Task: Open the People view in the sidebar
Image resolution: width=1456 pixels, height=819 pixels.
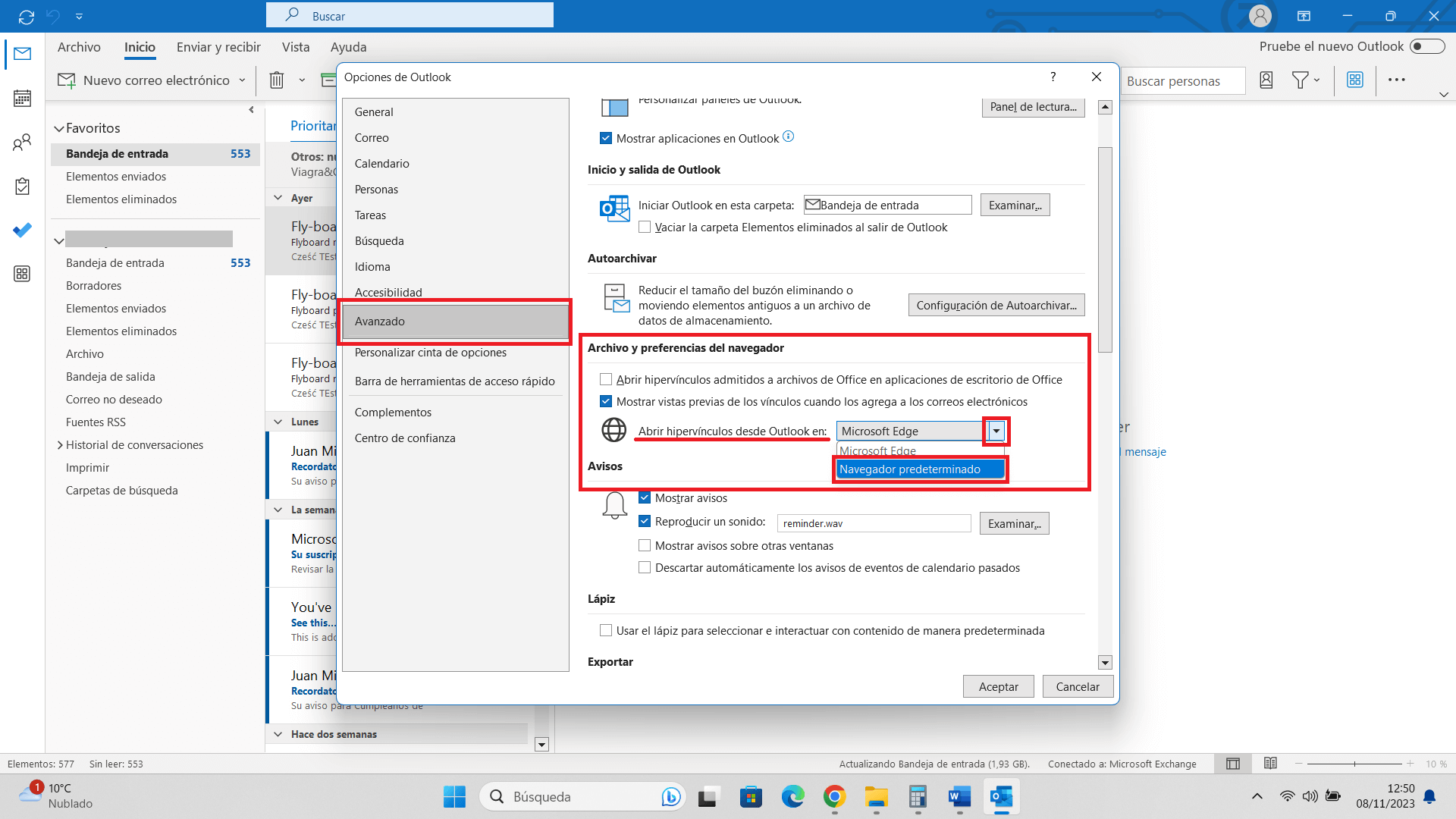Action: (22, 142)
